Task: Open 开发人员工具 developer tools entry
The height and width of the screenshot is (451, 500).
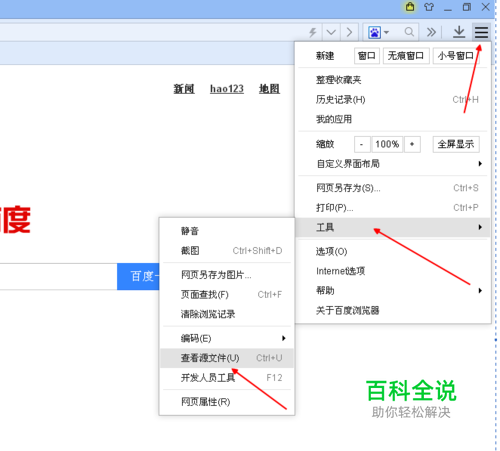Action: (227, 378)
